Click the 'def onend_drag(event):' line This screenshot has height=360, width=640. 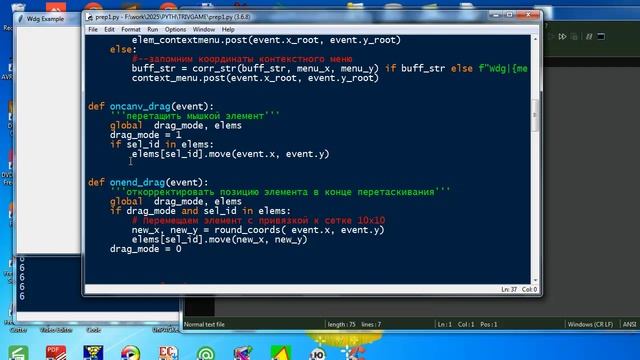click(148, 182)
